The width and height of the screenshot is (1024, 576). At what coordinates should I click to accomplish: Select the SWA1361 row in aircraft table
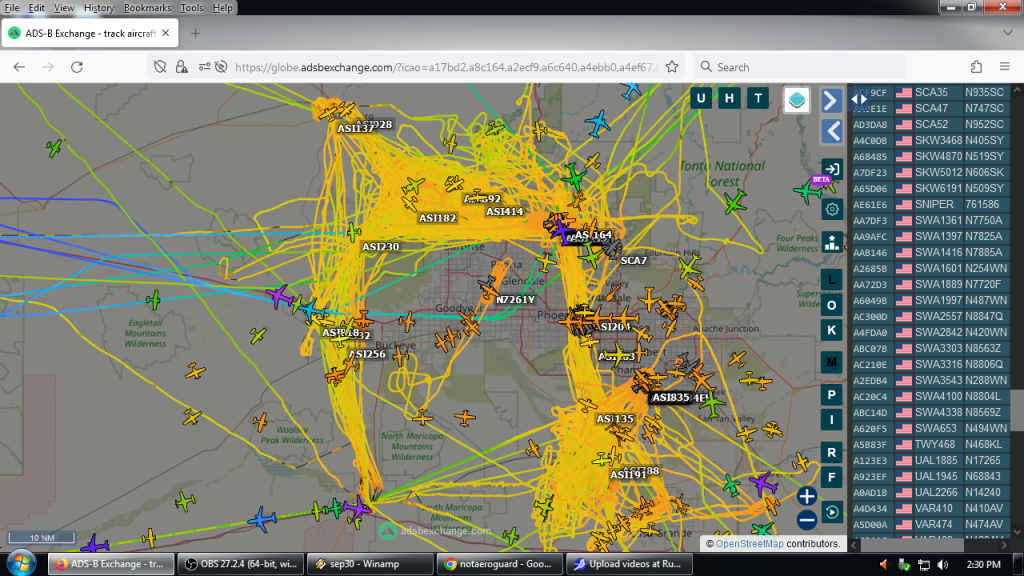[x=931, y=220]
